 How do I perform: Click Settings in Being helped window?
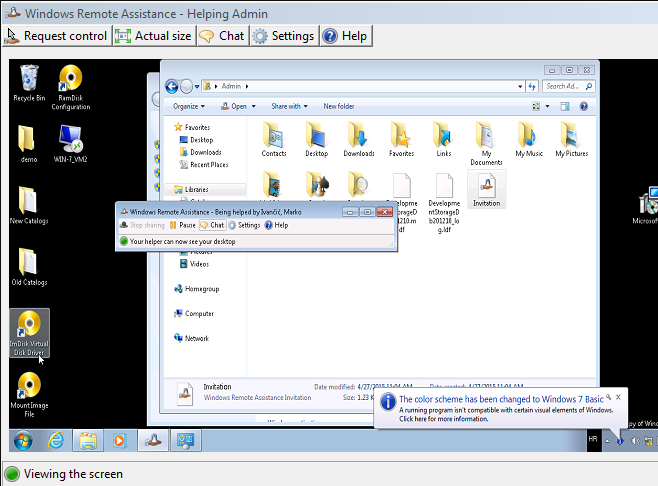(244, 225)
